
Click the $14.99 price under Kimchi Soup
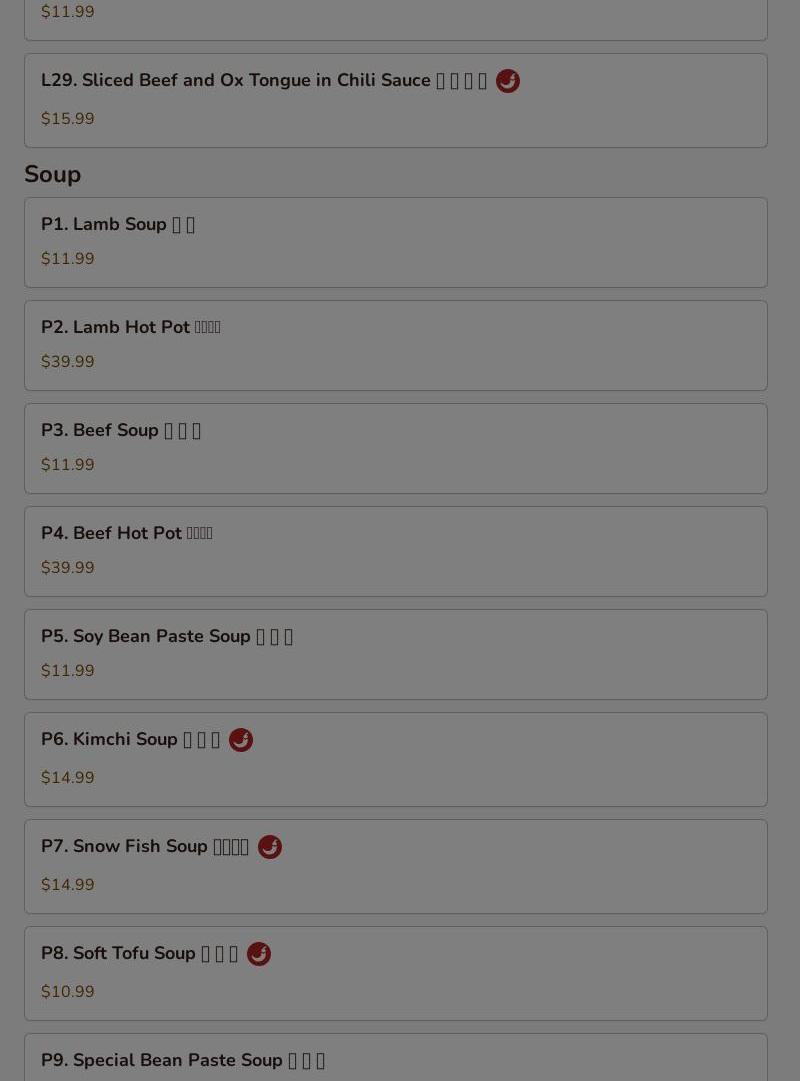[67, 778]
